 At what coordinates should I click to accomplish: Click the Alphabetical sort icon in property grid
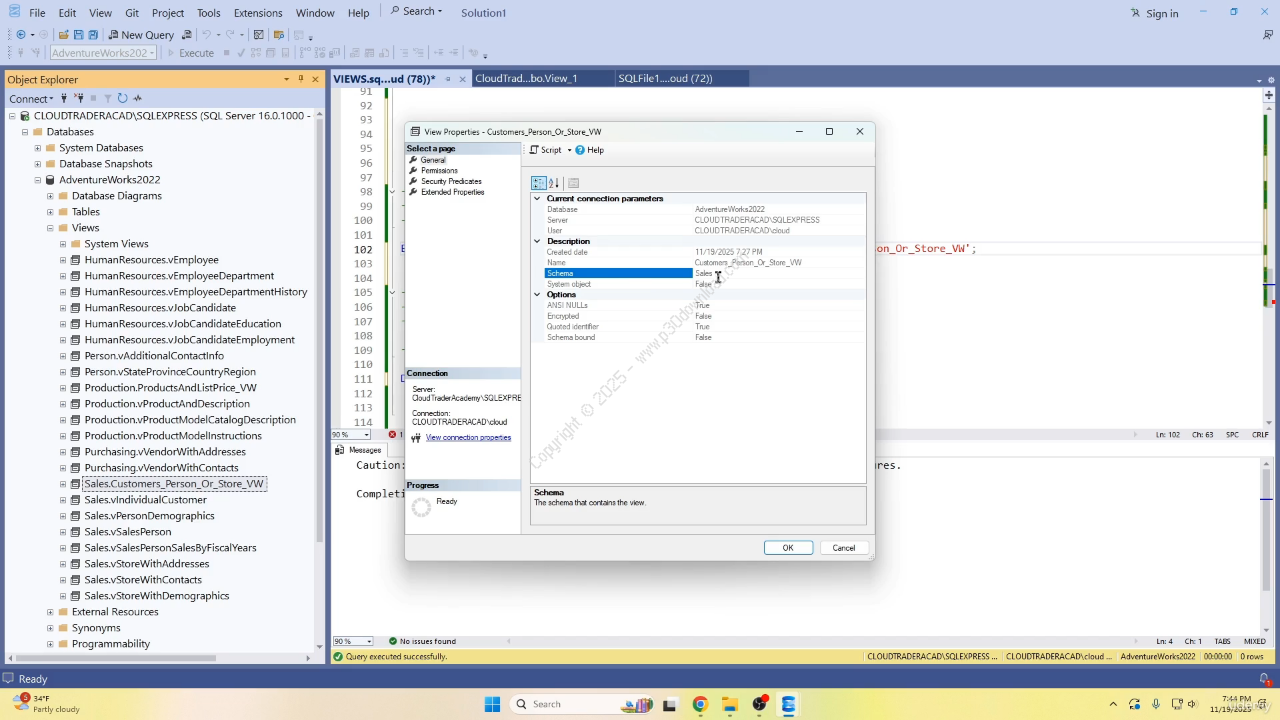tap(554, 183)
